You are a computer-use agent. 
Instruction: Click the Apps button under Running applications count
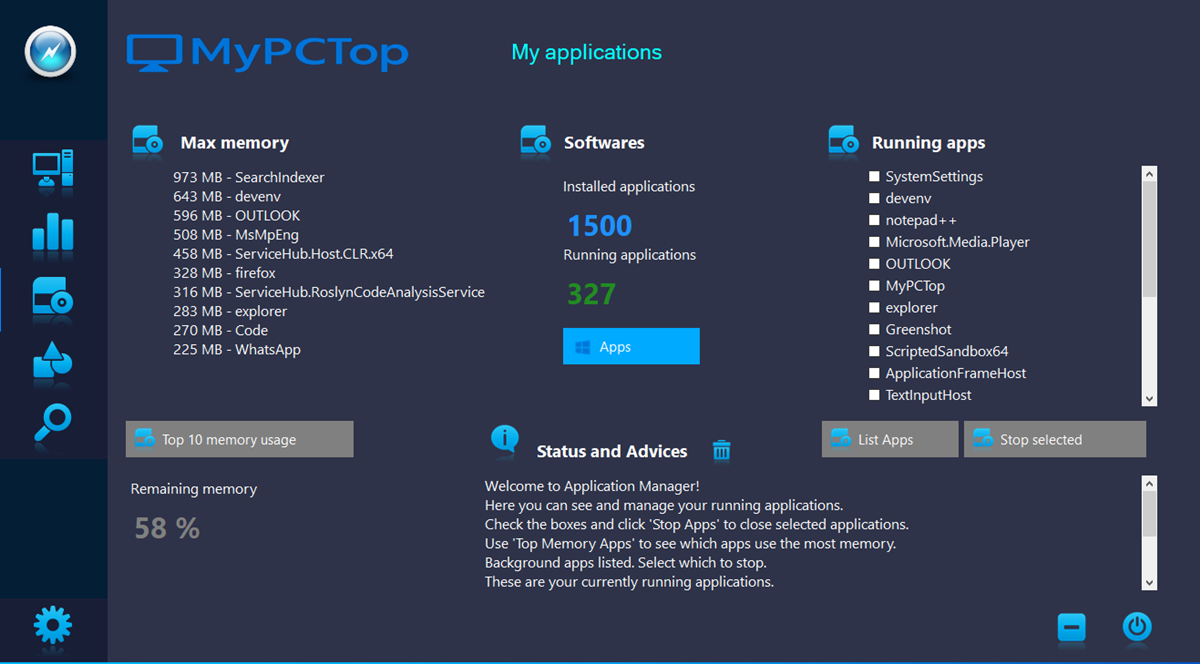631,346
